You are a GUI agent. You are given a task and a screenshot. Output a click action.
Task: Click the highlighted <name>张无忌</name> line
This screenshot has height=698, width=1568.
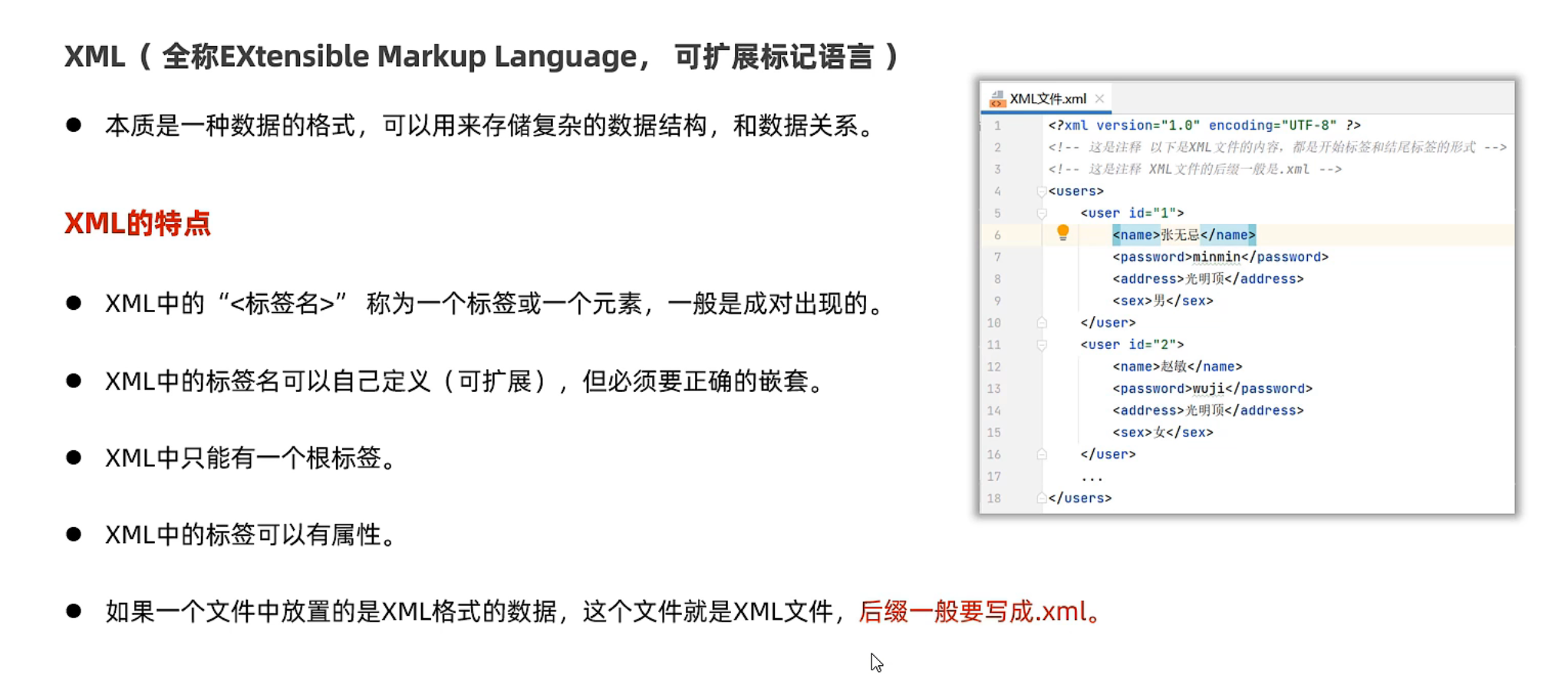[1184, 235]
